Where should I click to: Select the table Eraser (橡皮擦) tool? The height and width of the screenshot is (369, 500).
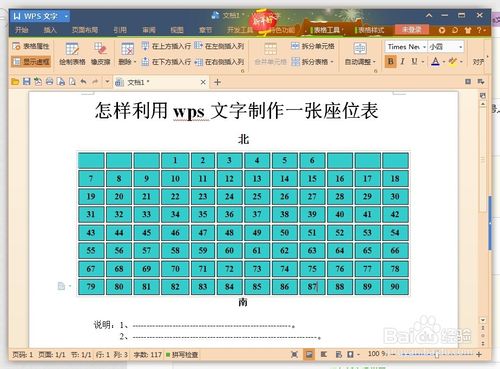100,53
